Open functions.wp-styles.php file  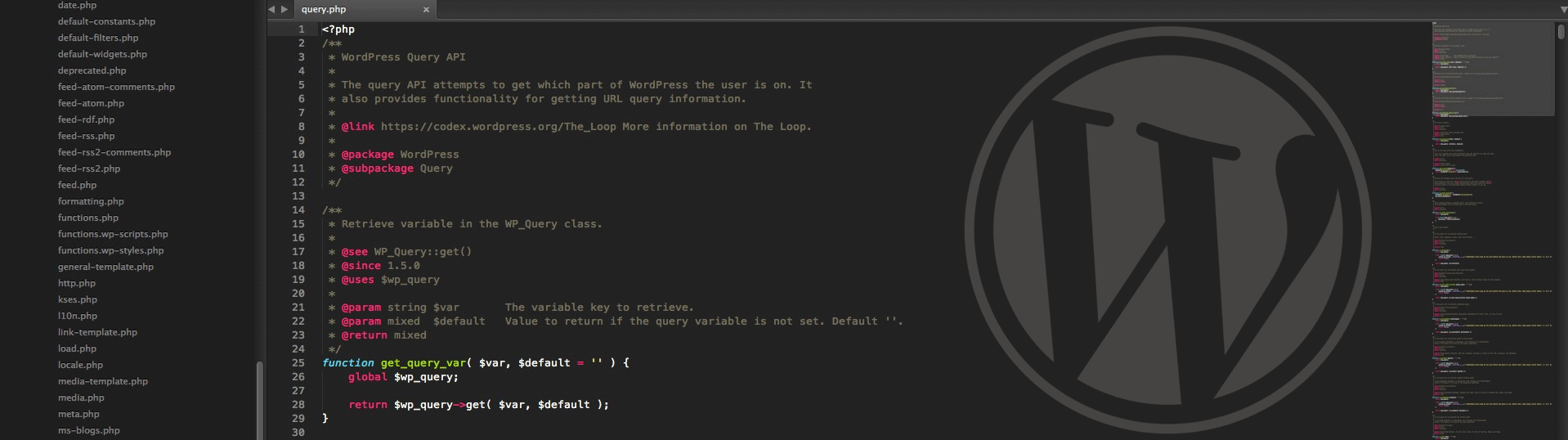[x=110, y=250]
